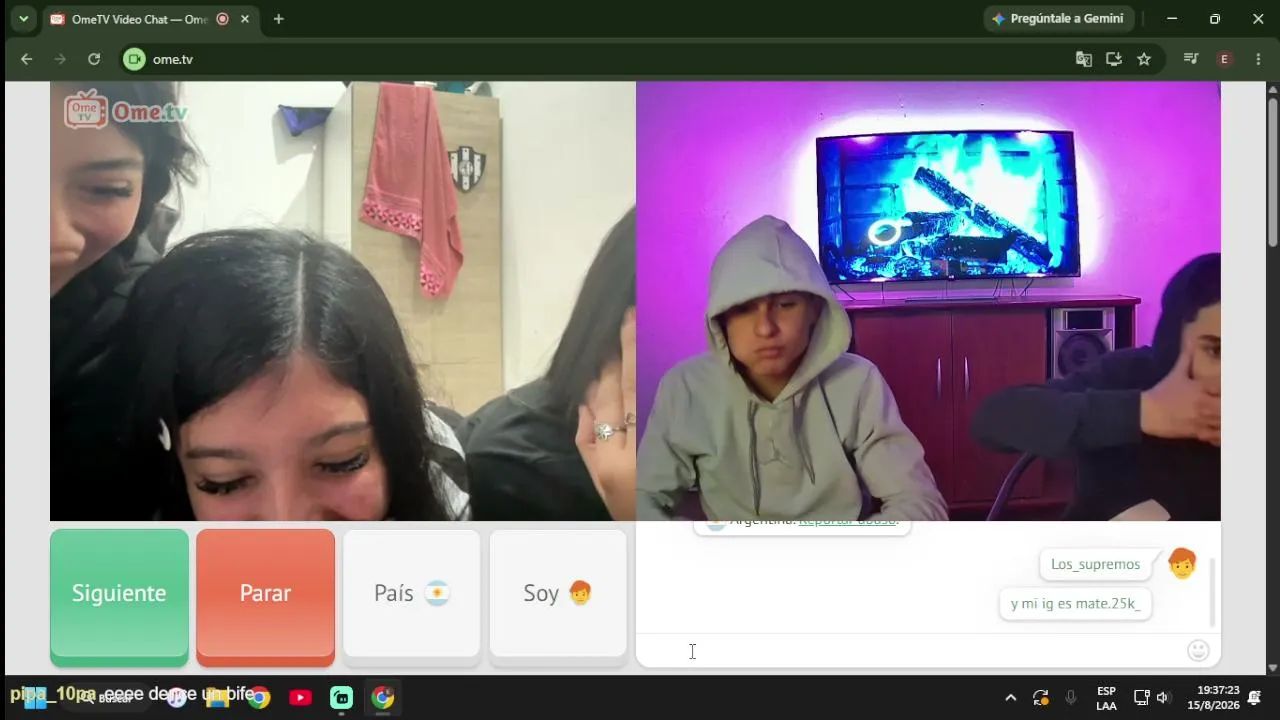This screenshot has width=1280, height=720.
Task: Open the clock and date flyout
Action: pyautogui.click(x=1213, y=698)
